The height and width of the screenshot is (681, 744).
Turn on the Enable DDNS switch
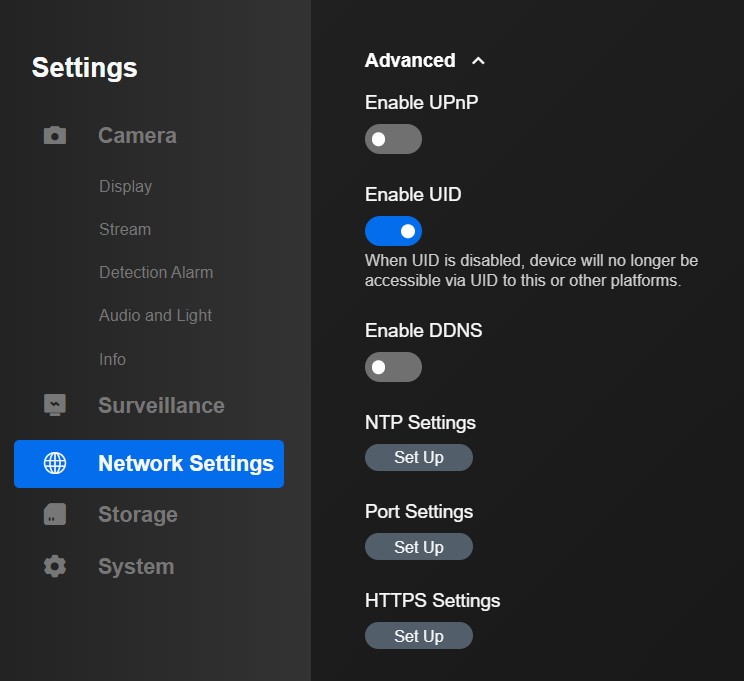click(393, 367)
